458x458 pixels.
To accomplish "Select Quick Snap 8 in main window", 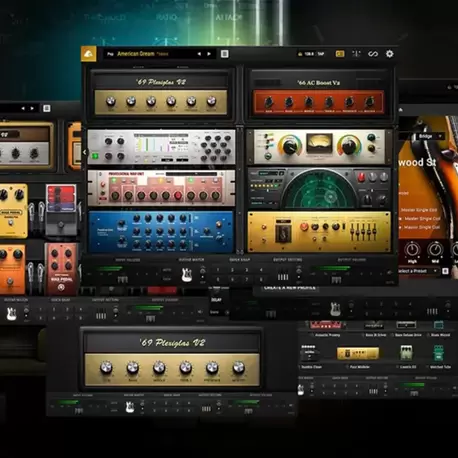I will click(261, 279).
